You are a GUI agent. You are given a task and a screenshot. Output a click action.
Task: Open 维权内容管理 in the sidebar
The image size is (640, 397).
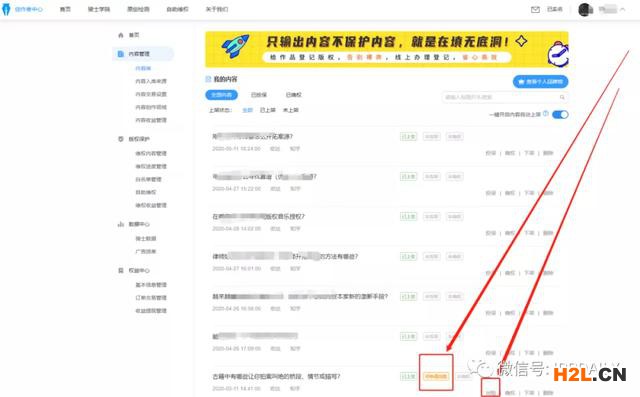pos(151,153)
